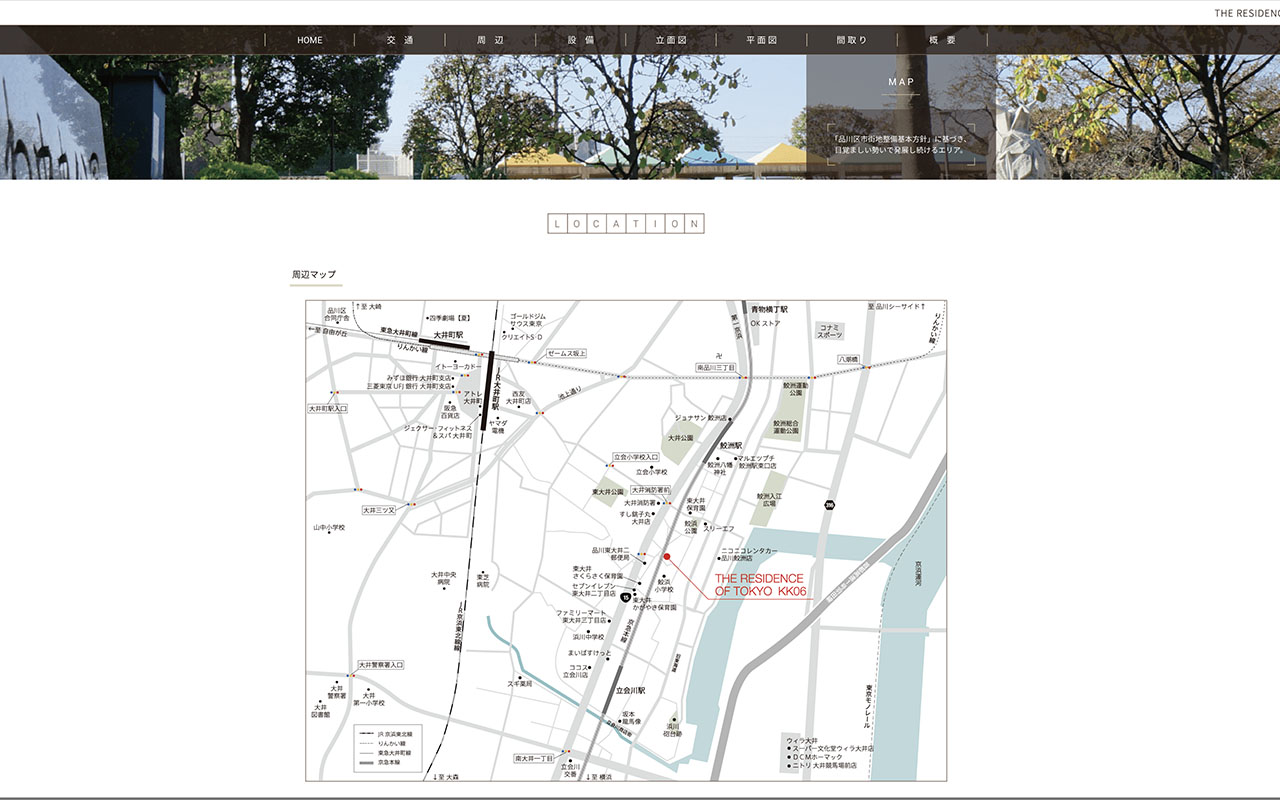Viewport: 1280px width, 800px height.
Task: Click the 周辺マップ section heading
Action: 314,274
